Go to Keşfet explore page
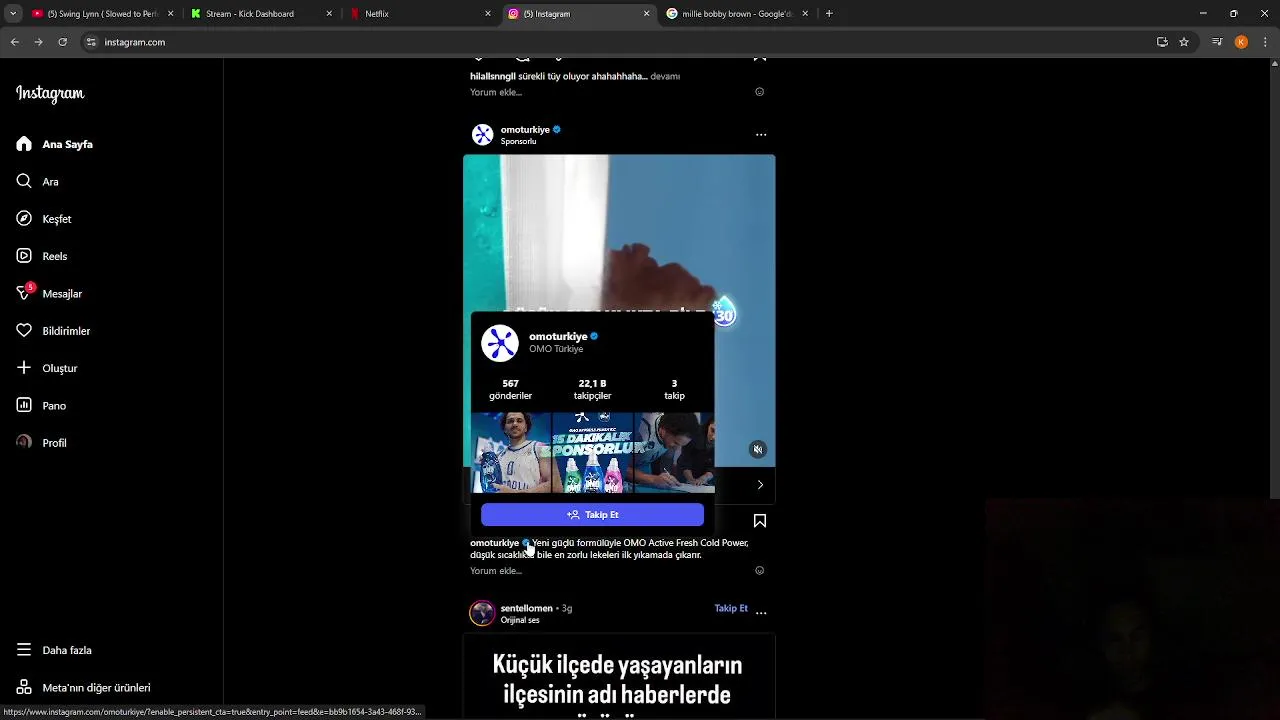The image size is (1280, 720). click(44, 219)
